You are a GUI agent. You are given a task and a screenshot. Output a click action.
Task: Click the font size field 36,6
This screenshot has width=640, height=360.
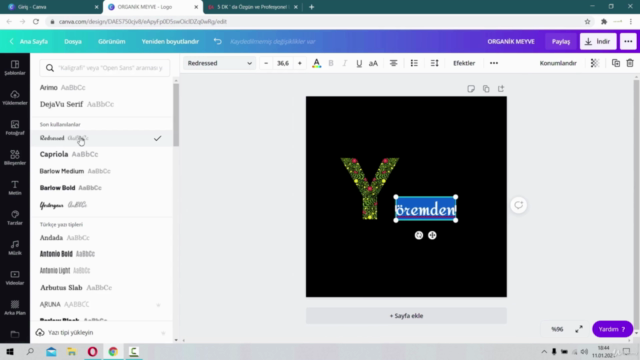coord(283,63)
